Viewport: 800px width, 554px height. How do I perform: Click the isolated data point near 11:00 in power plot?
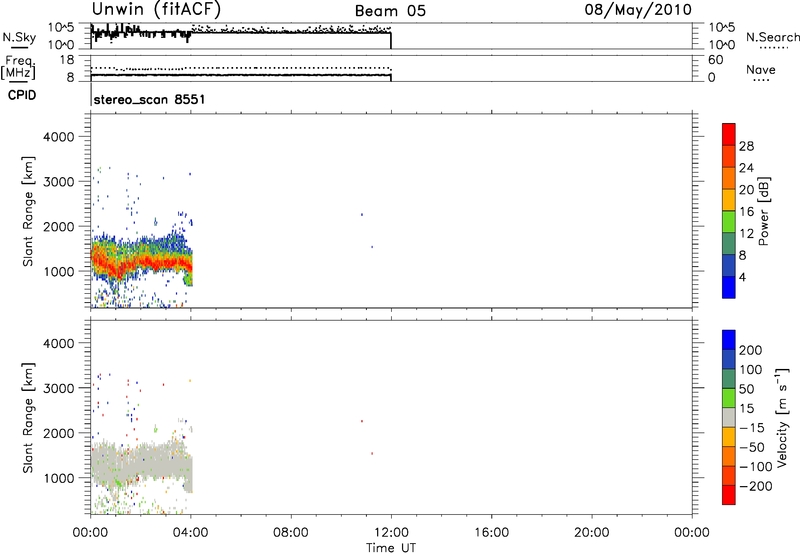pos(362,215)
